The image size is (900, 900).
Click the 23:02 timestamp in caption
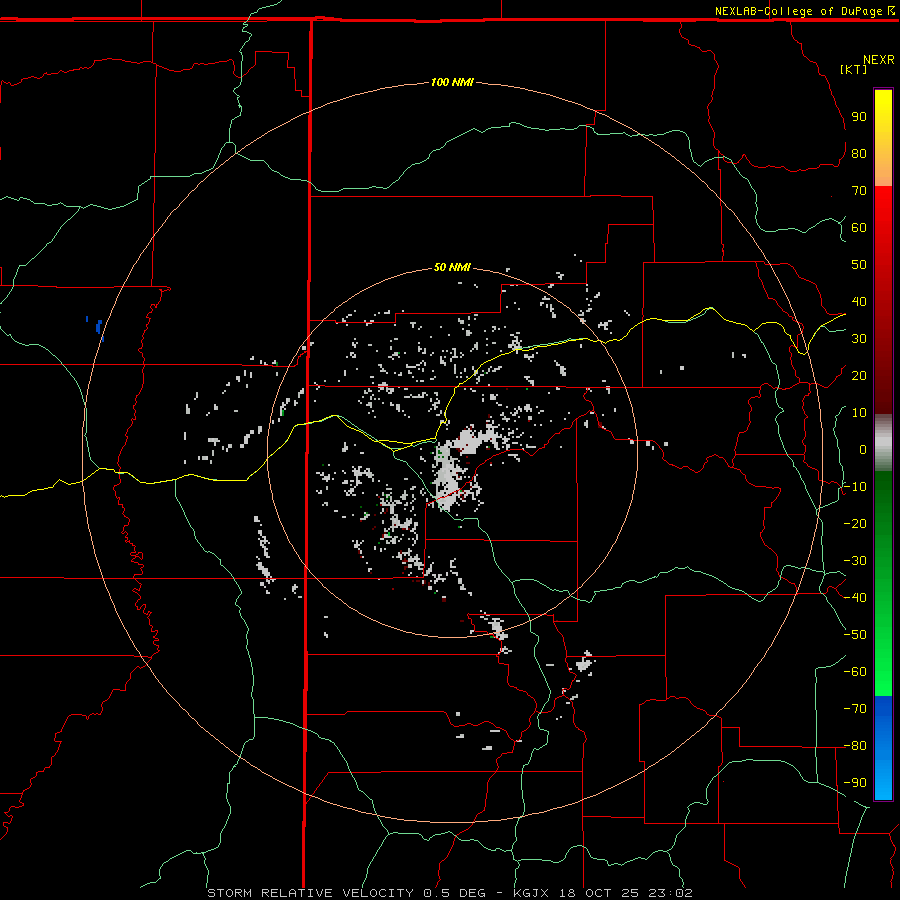tap(670, 893)
